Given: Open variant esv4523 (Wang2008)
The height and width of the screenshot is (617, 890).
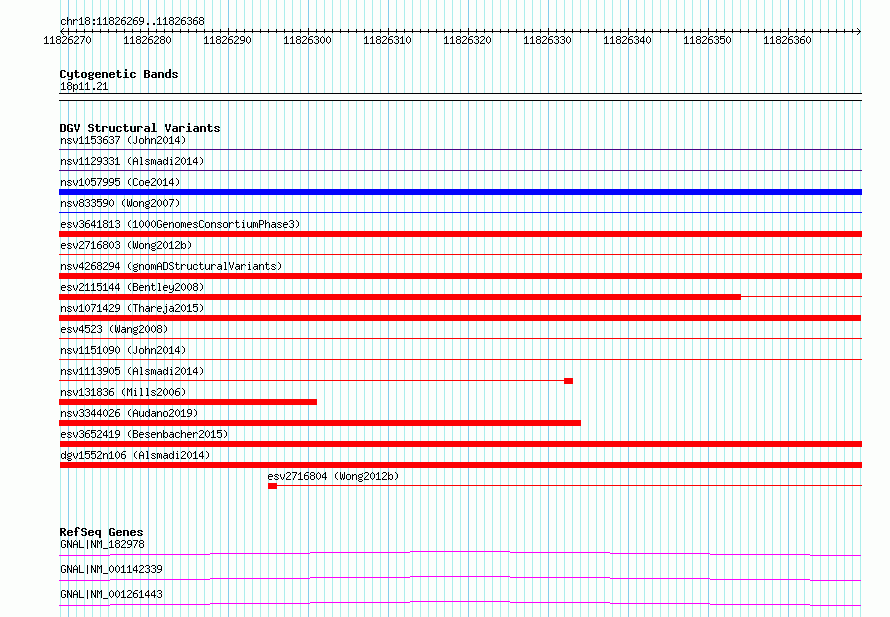Looking at the screenshot, I should (114, 329).
